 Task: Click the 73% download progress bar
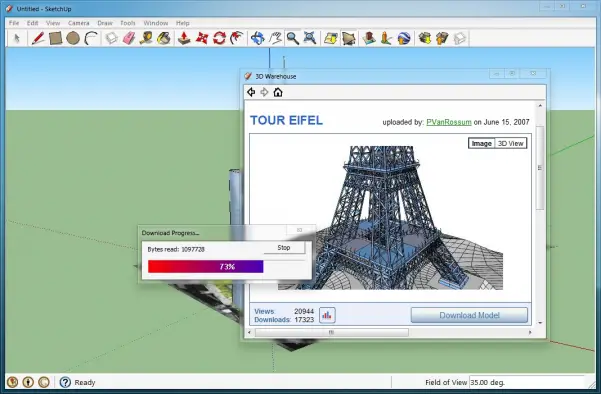click(206, 267)
